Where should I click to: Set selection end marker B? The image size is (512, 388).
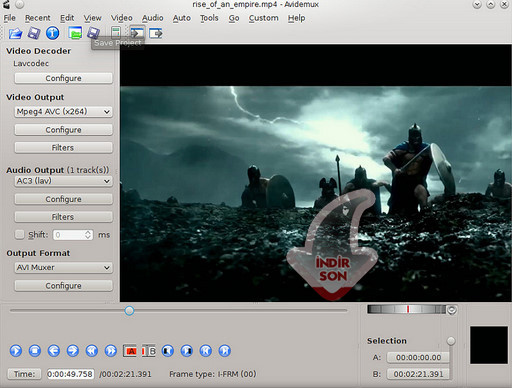coord(149,351)
